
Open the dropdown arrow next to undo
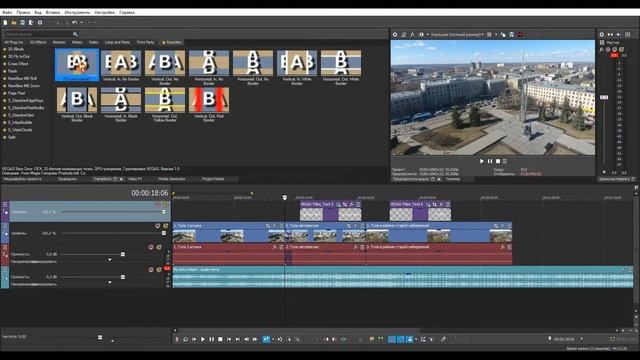[81, 22]
